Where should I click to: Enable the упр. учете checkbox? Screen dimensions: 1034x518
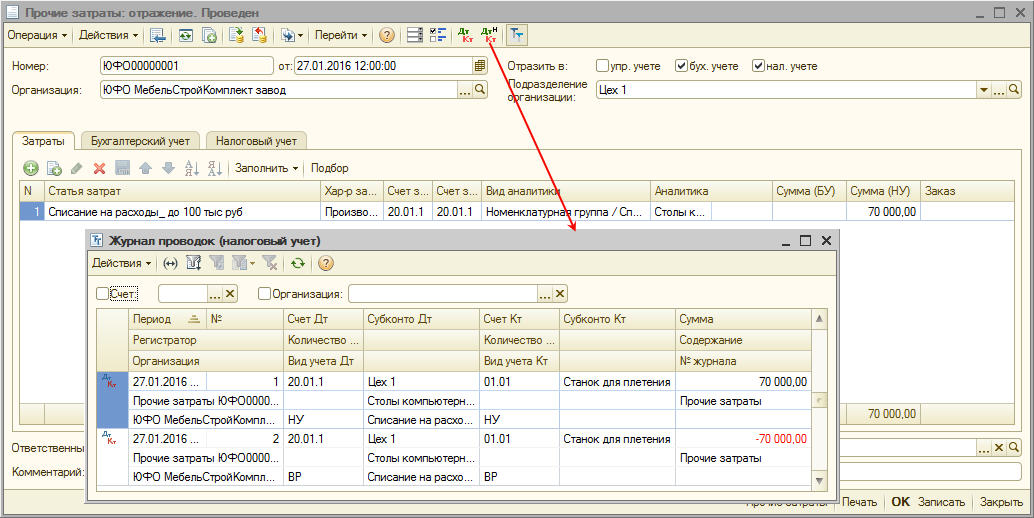603,66
